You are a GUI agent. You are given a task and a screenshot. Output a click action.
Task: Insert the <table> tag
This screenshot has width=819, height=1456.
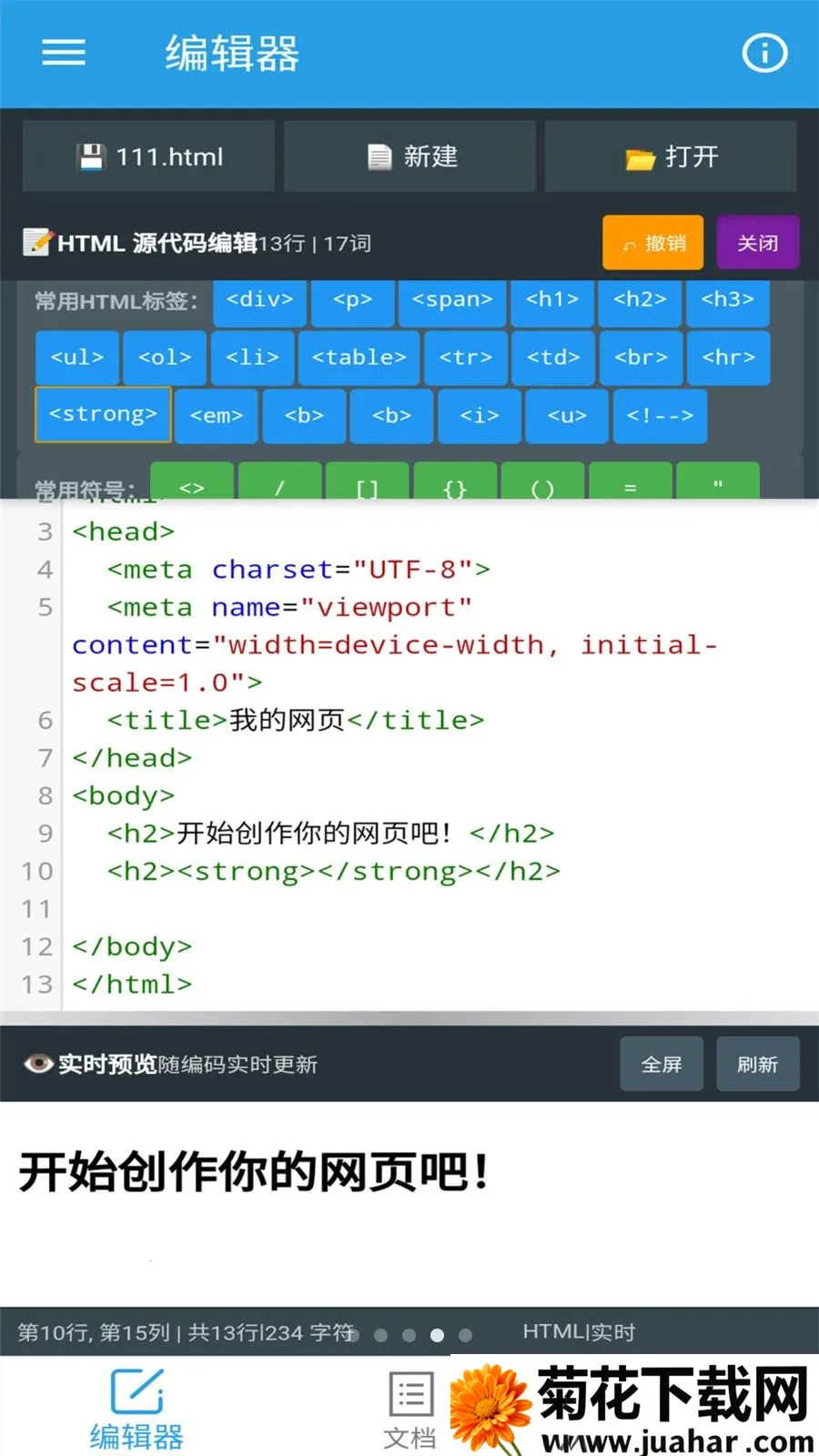(359, 359)
